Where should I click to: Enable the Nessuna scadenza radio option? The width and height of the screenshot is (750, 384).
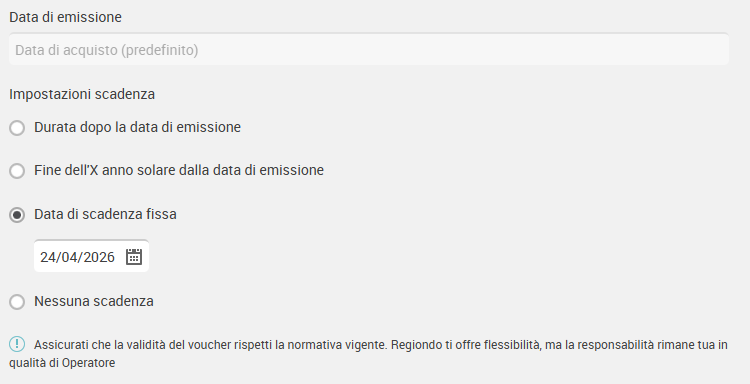(x=17, y=302)
